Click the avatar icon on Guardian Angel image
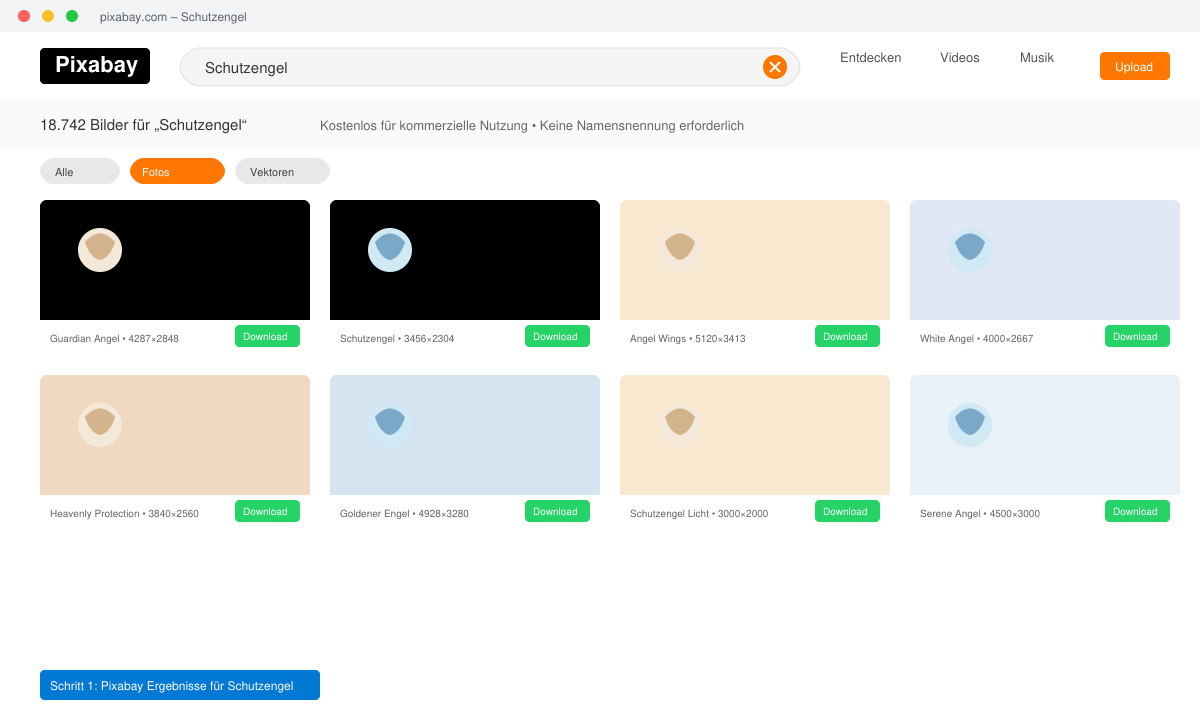This screenshot has width=1200, height=720. tap(100, 250)
